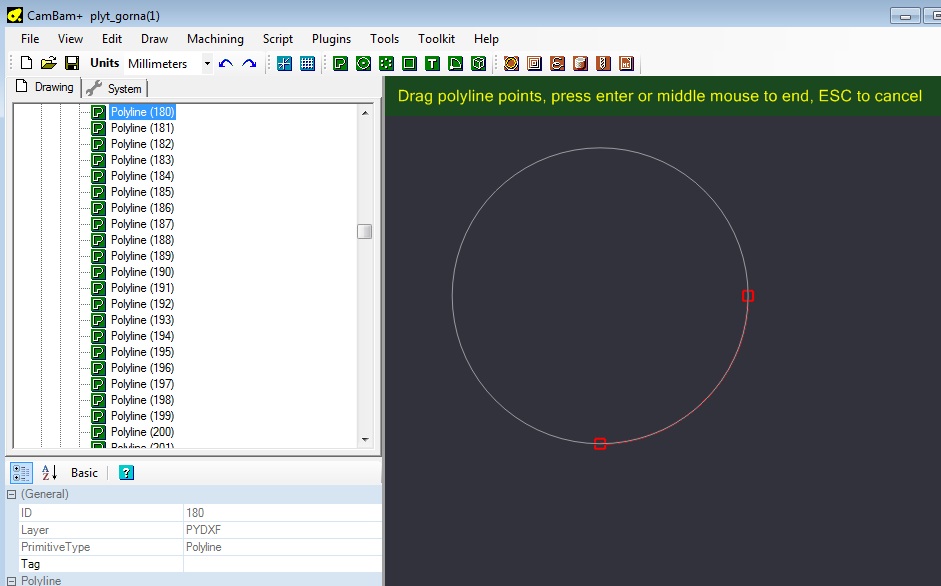The image size is (941, 586).
Task: Toggle the show axis icon
Action: pyautogui.click(x=284, y=63)
